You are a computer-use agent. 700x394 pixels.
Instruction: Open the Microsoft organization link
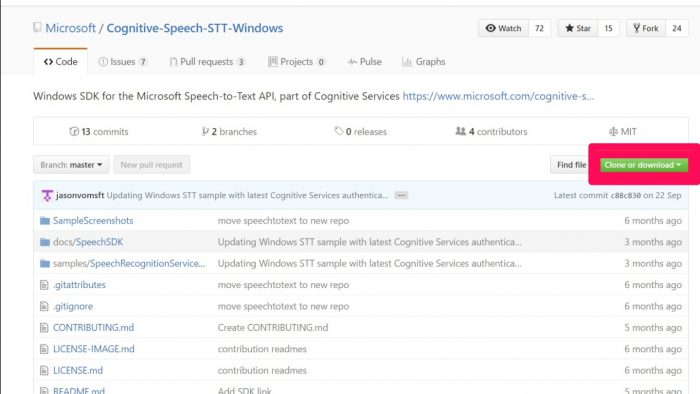tap(71, 28)
